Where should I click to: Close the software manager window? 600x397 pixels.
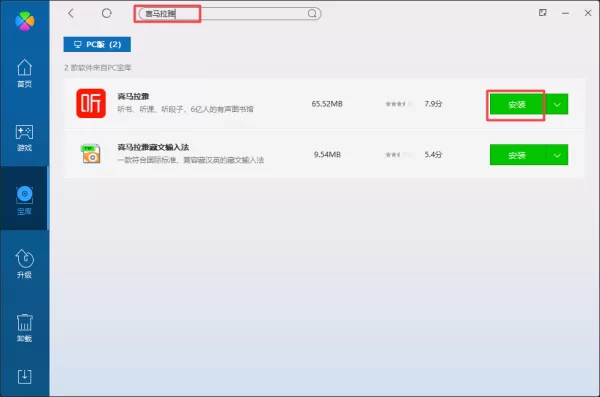(588, 13)
